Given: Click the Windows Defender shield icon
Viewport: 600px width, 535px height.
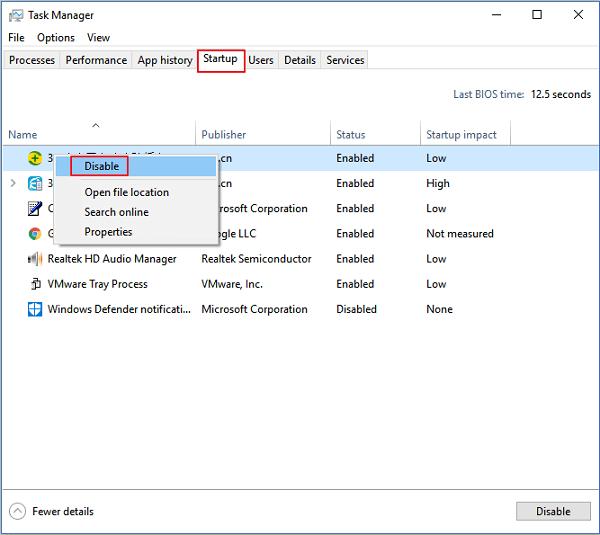Looking at the screenshot, I should 35,309.
